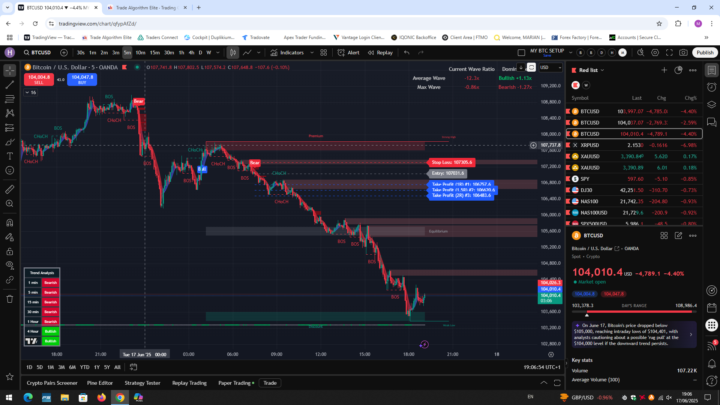Open the Indicators dialog

(x=287, y=53)
